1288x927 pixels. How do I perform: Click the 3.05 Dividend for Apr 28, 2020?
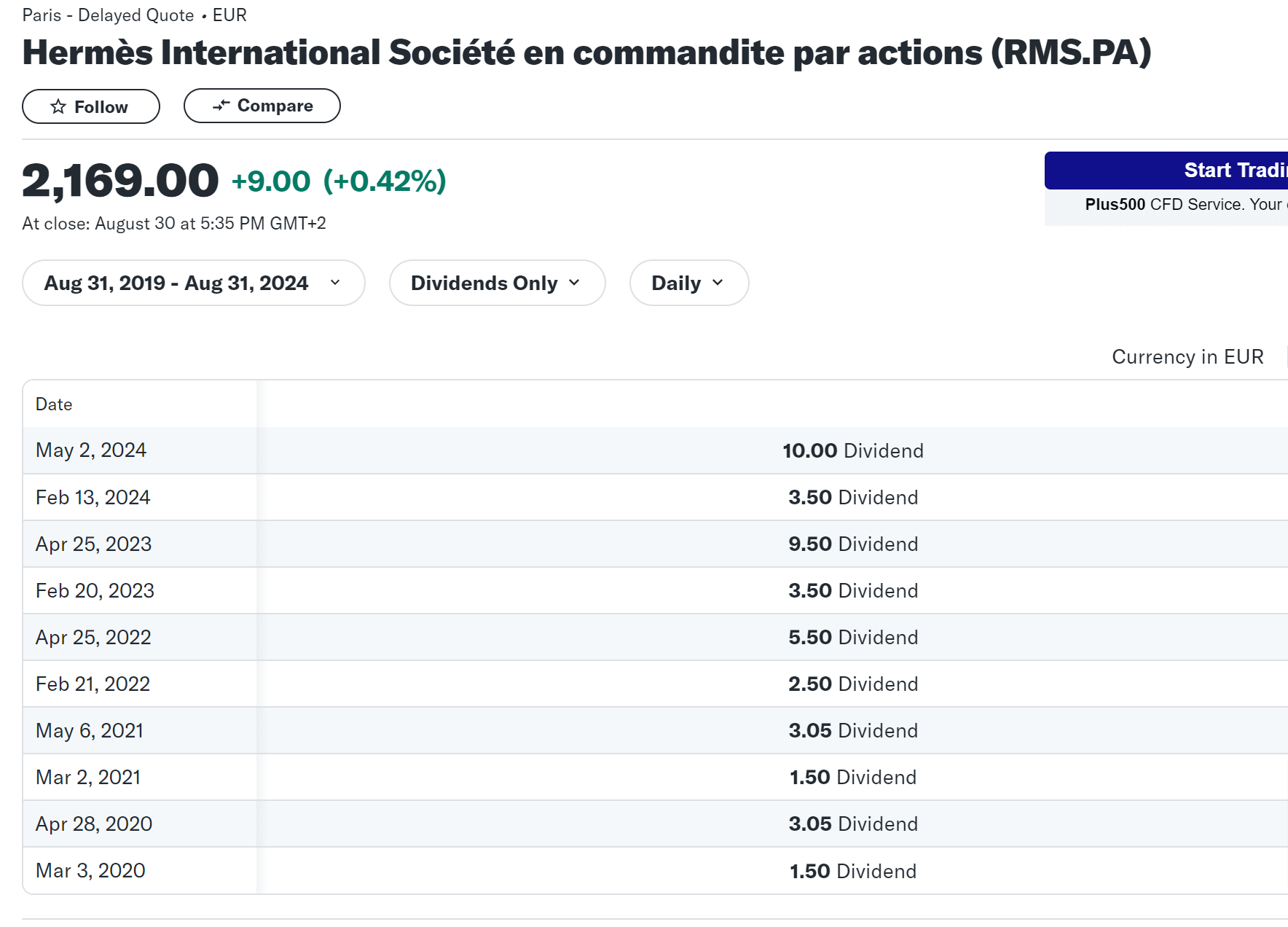click(853, 824)
